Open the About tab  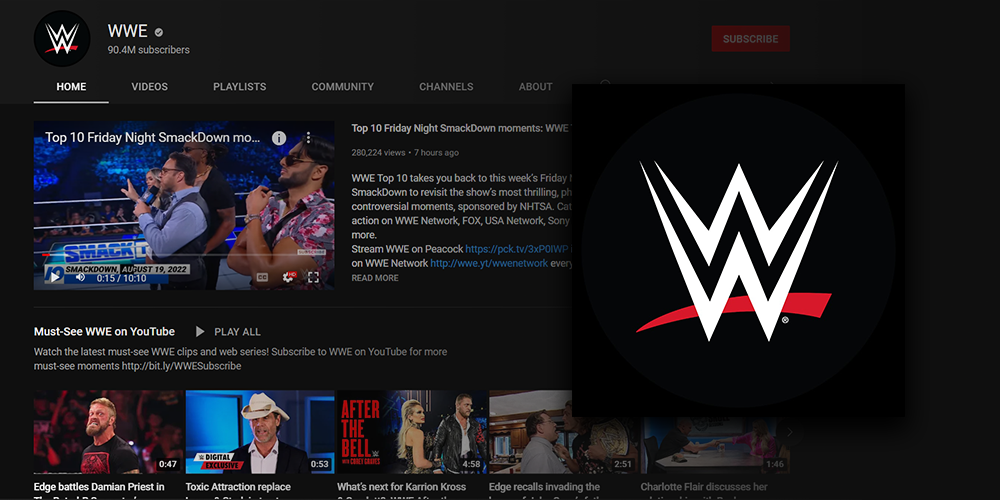click(536, 87)
